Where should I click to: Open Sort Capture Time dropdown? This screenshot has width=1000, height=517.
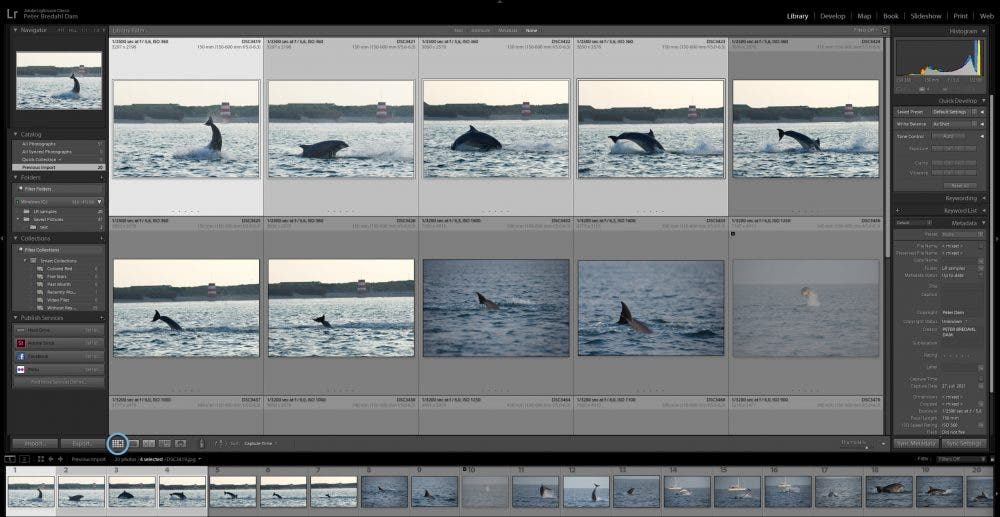(x=261, y=443)
